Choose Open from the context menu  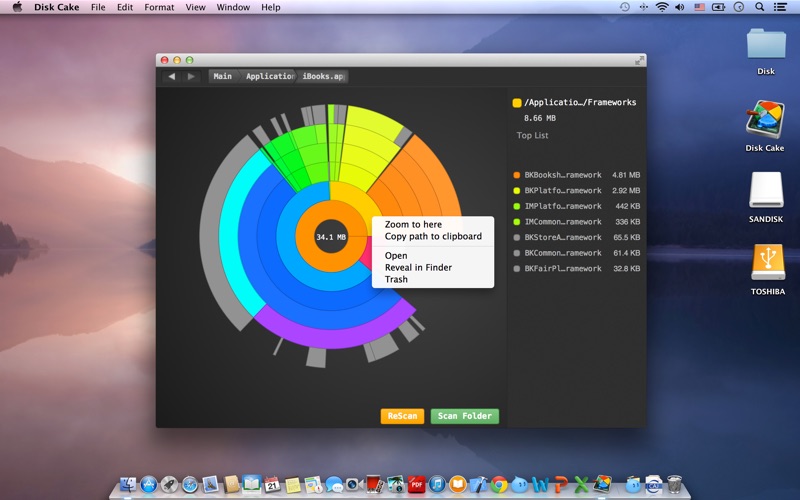396,256
